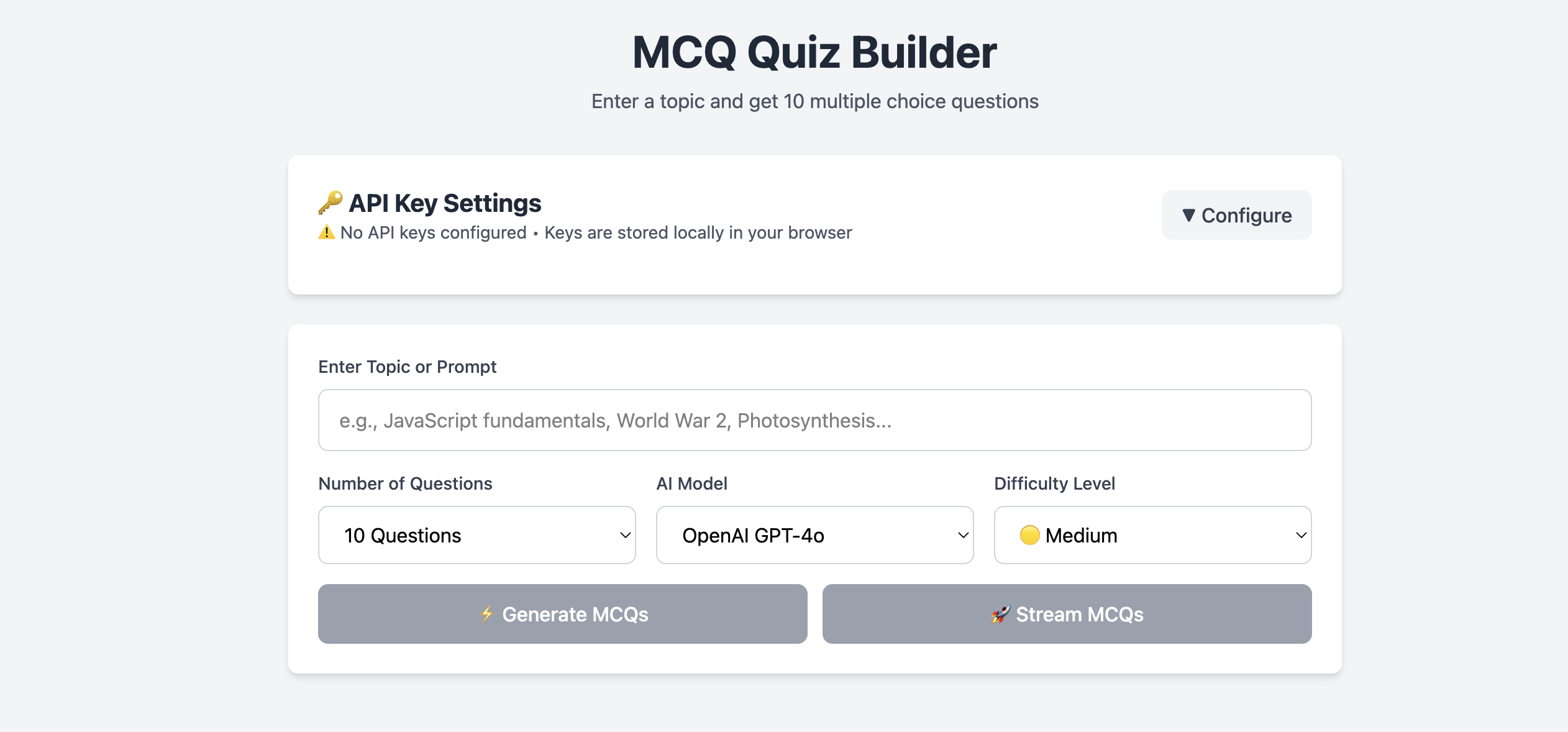Click the lightning bolt on Generate MCQs
Image resolution: width=1568 pixels, height=732 pixels.
(x=487, y=613)
